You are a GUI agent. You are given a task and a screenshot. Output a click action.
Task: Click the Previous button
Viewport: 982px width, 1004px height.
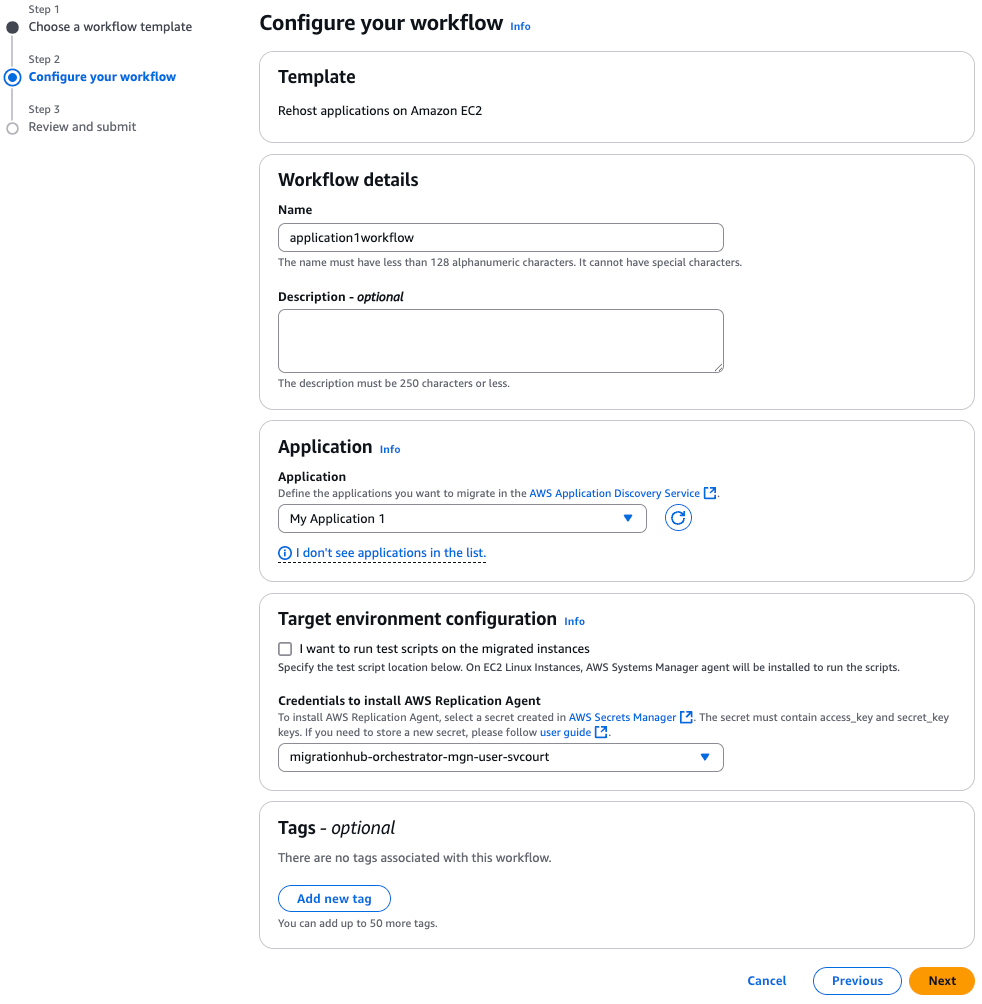[857, 980]
